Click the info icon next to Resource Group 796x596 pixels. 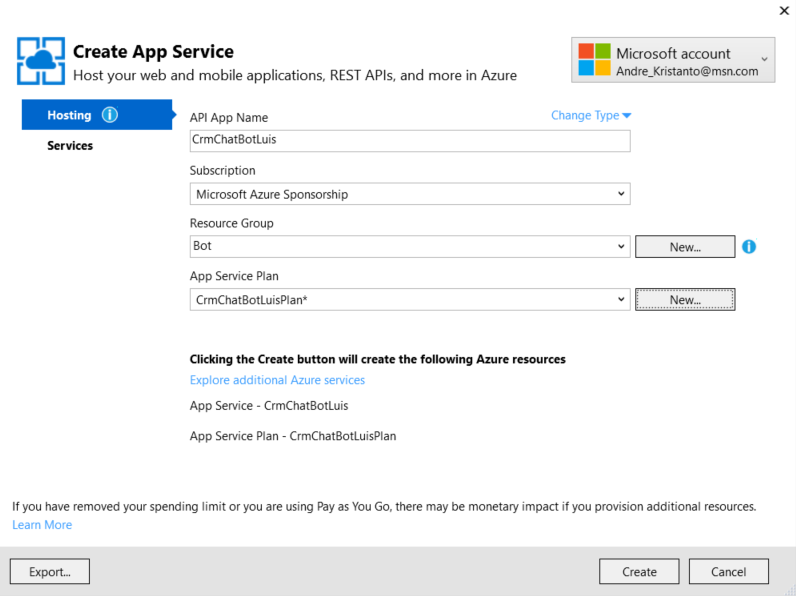pyautogui.click(x=749, y=246)
